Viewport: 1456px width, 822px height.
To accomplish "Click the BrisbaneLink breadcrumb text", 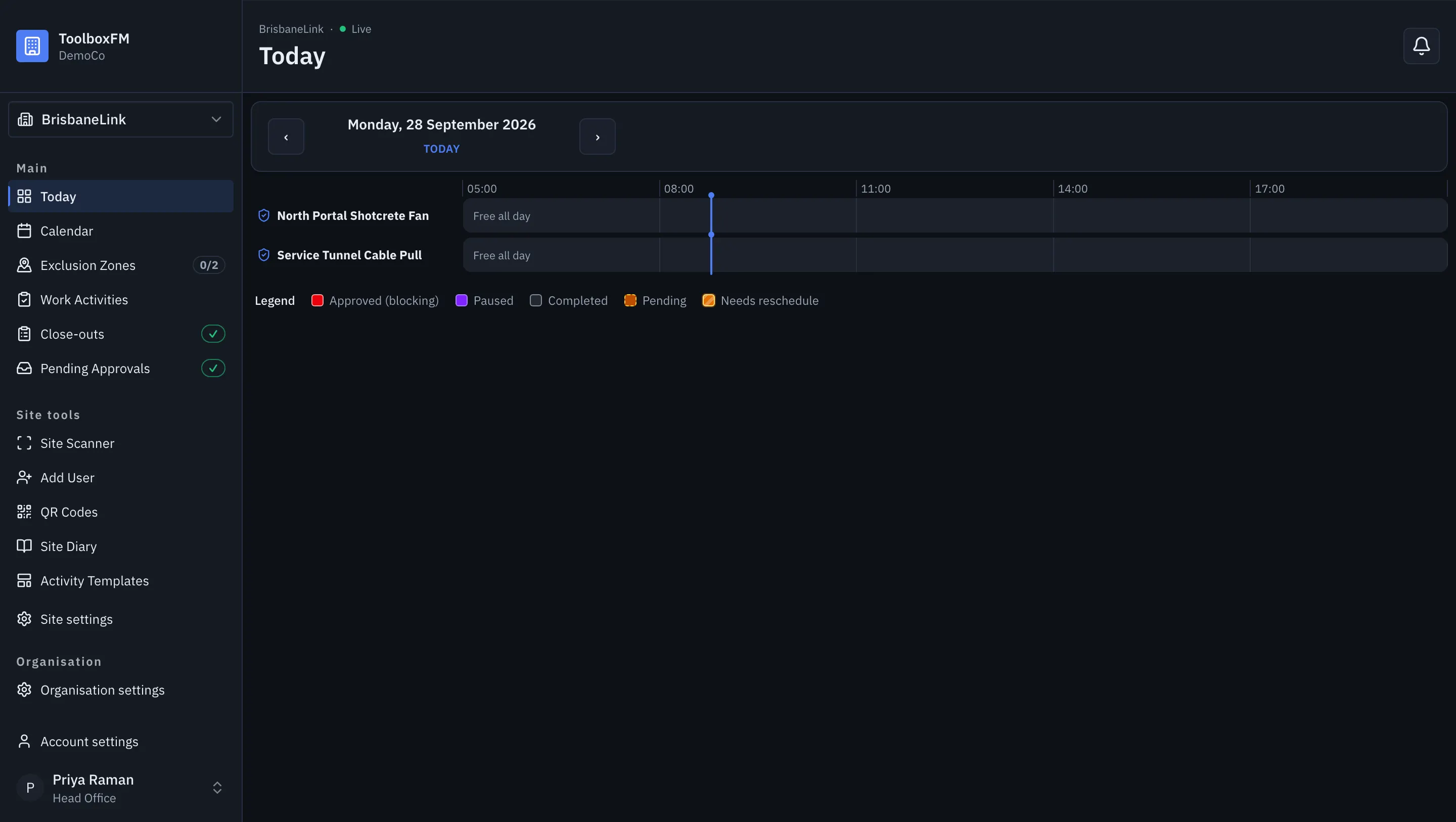I will pos(291,29).
